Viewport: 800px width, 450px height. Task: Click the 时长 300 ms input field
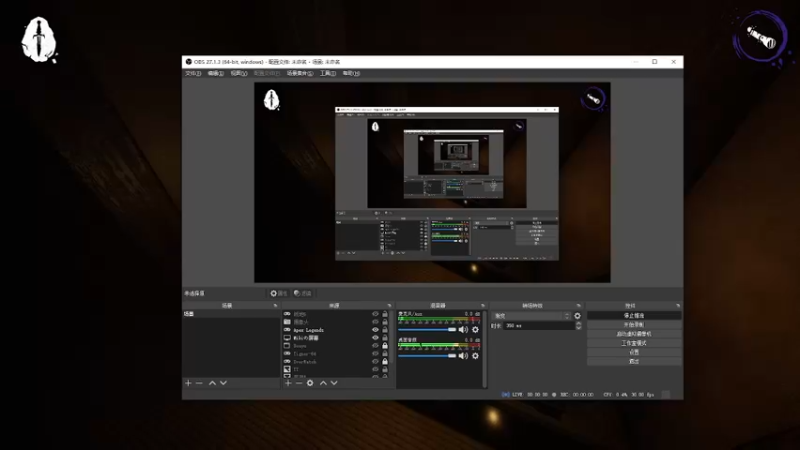(539, 326)
